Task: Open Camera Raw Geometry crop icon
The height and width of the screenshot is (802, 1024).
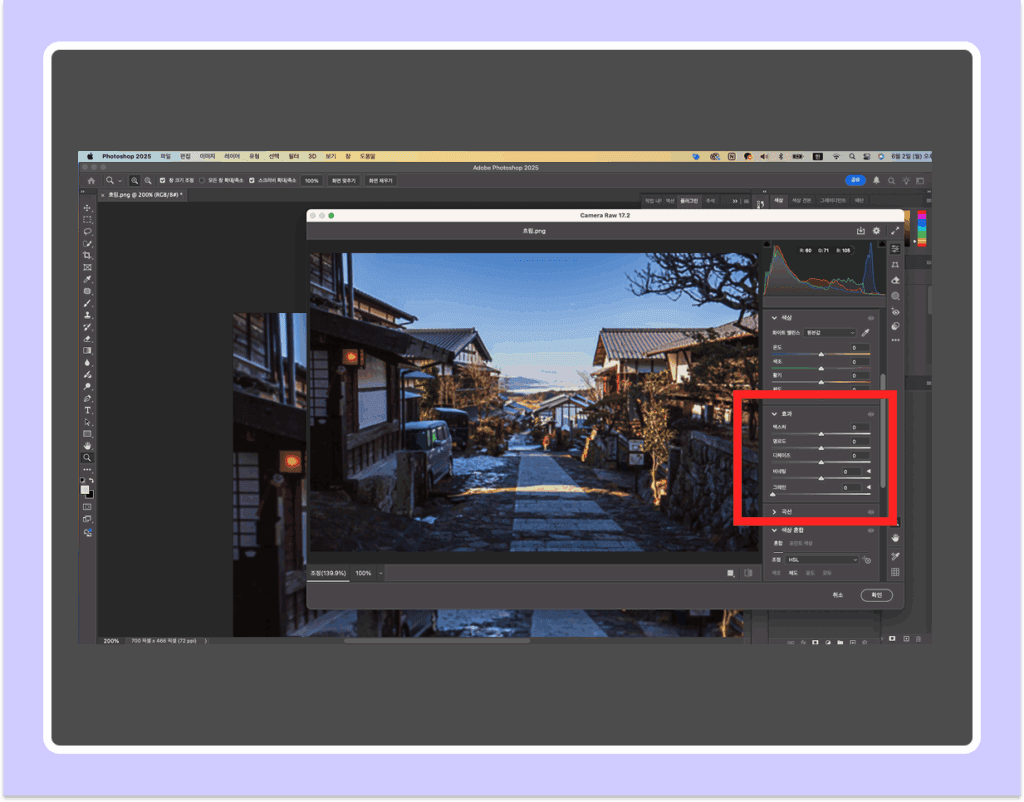Action: coord(895,265)
